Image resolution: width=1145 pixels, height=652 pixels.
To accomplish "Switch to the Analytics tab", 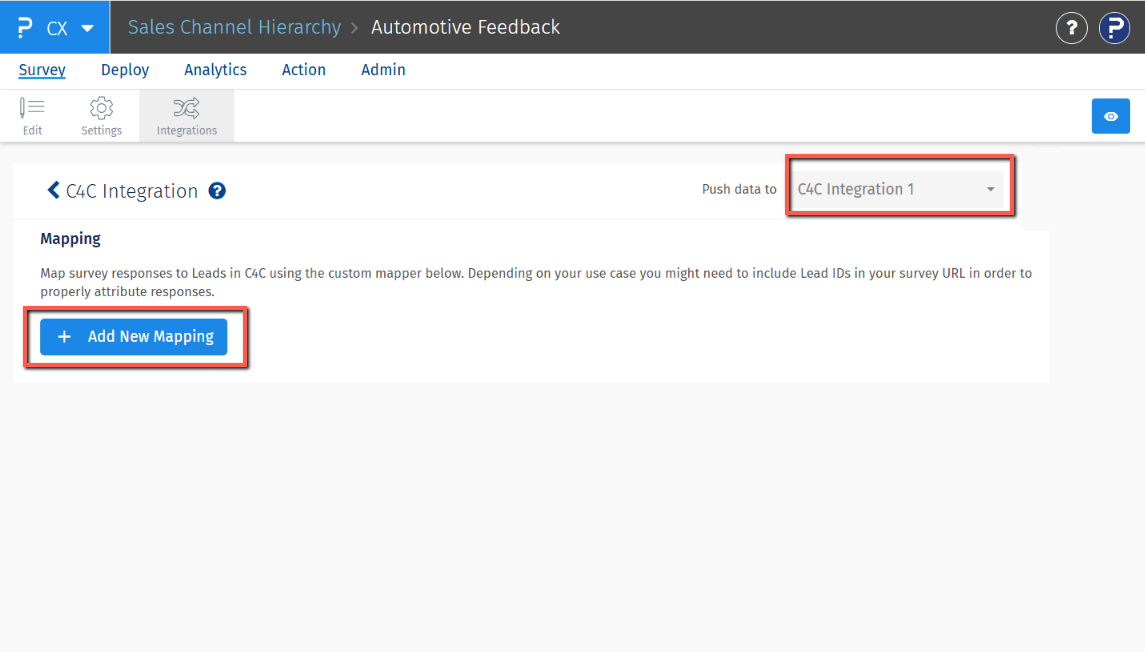I will pyautogui.click(x=215, y=70).
